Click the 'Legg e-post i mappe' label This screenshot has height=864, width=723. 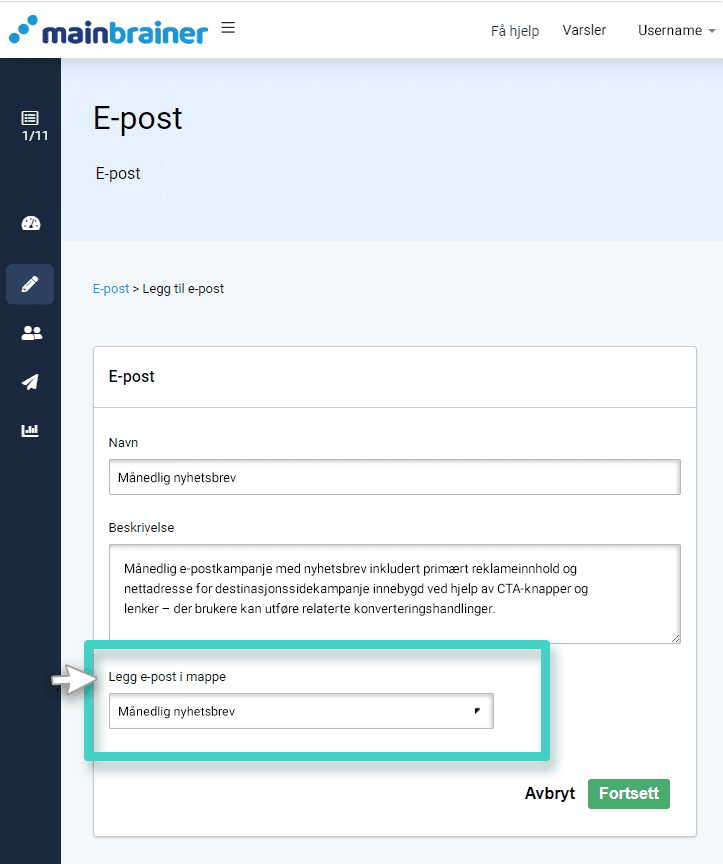tap(168, 678)
